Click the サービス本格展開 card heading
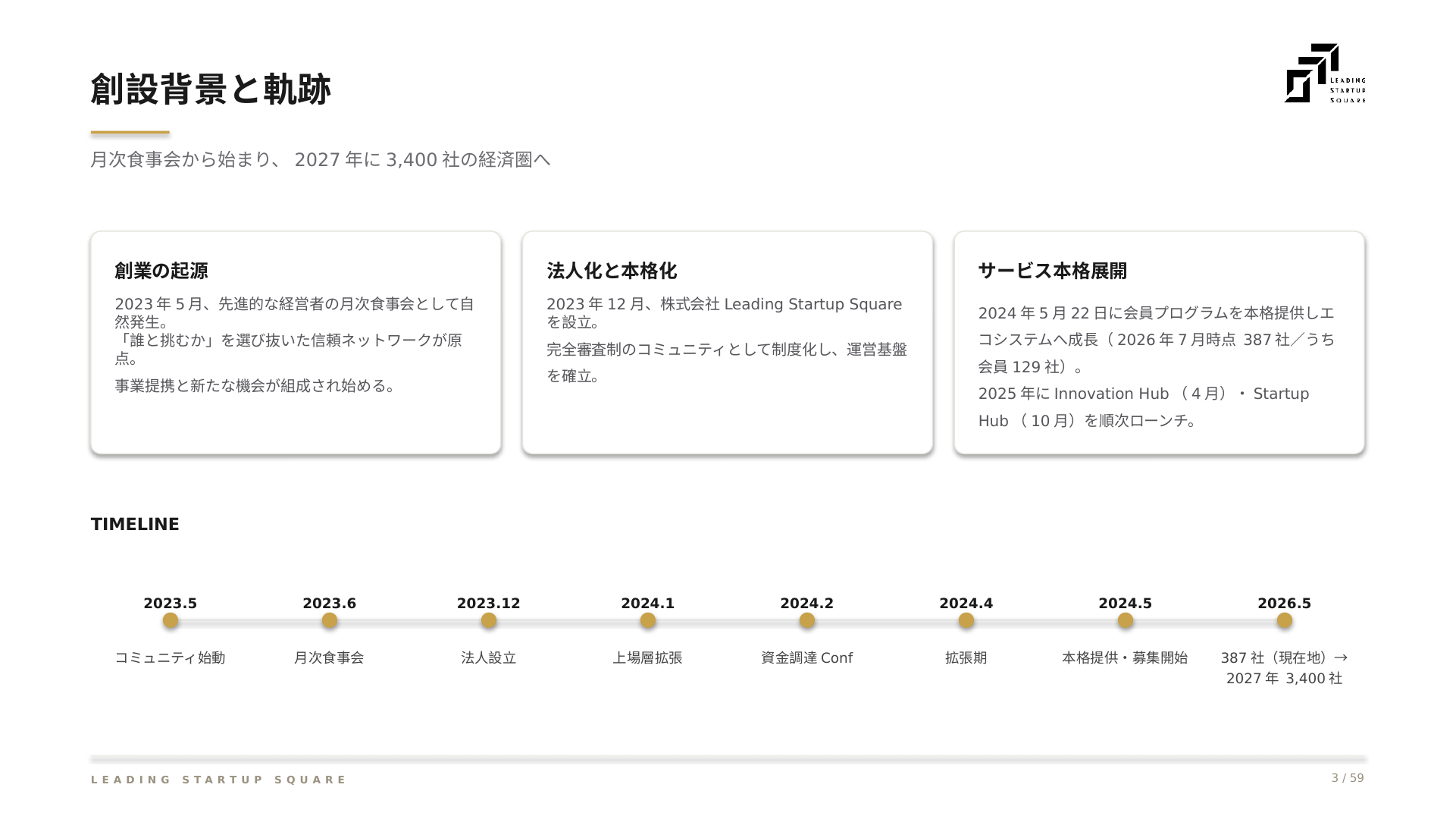Viewport: 1456px width, 819px height. [x=1053, y=271]
